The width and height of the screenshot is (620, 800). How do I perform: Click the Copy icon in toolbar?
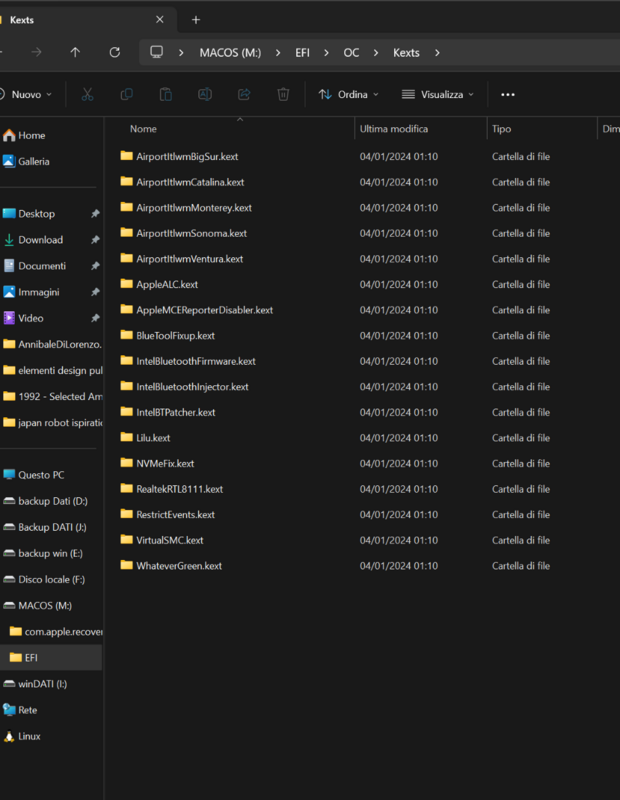pos(127,94)
